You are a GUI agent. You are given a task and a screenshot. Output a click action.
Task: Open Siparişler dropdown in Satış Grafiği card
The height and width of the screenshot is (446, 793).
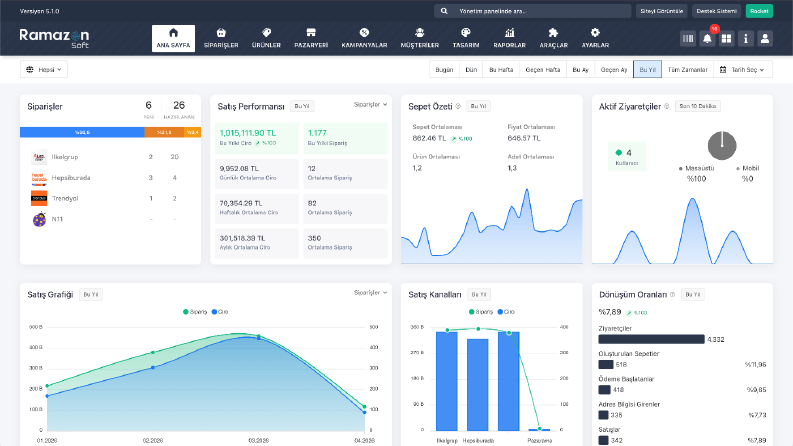click(370, 293)
